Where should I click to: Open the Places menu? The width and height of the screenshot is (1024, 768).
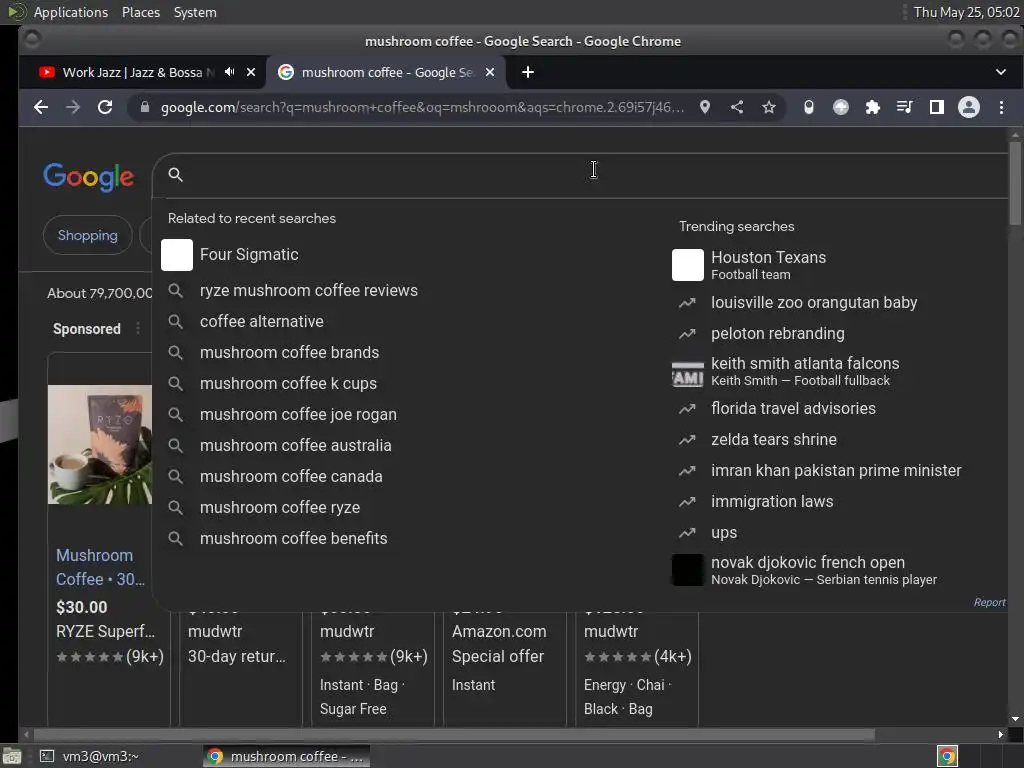(x=140, y=12)
